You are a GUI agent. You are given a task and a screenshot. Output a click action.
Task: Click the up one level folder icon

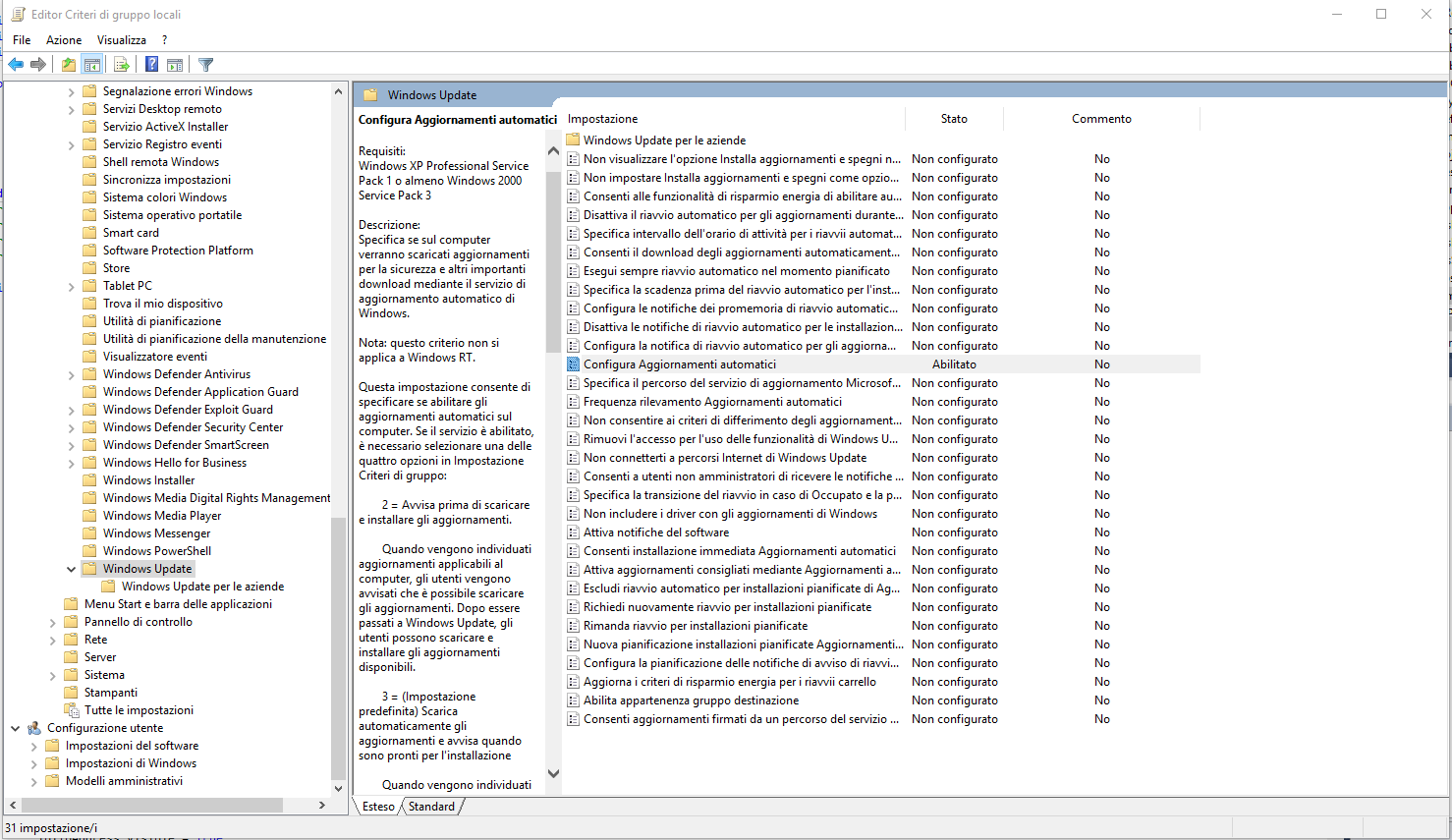68,65
